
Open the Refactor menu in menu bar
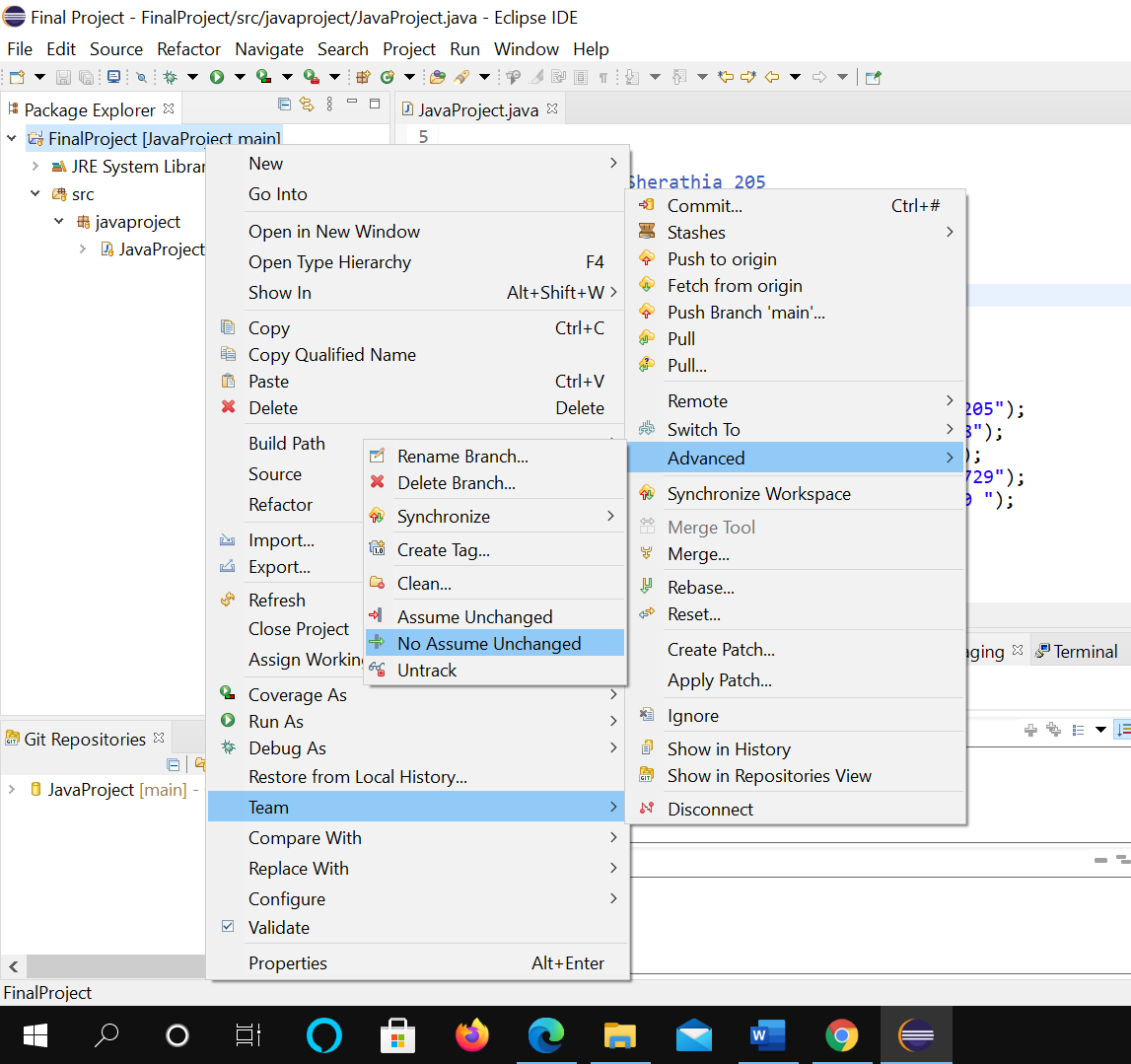[188, 48]
